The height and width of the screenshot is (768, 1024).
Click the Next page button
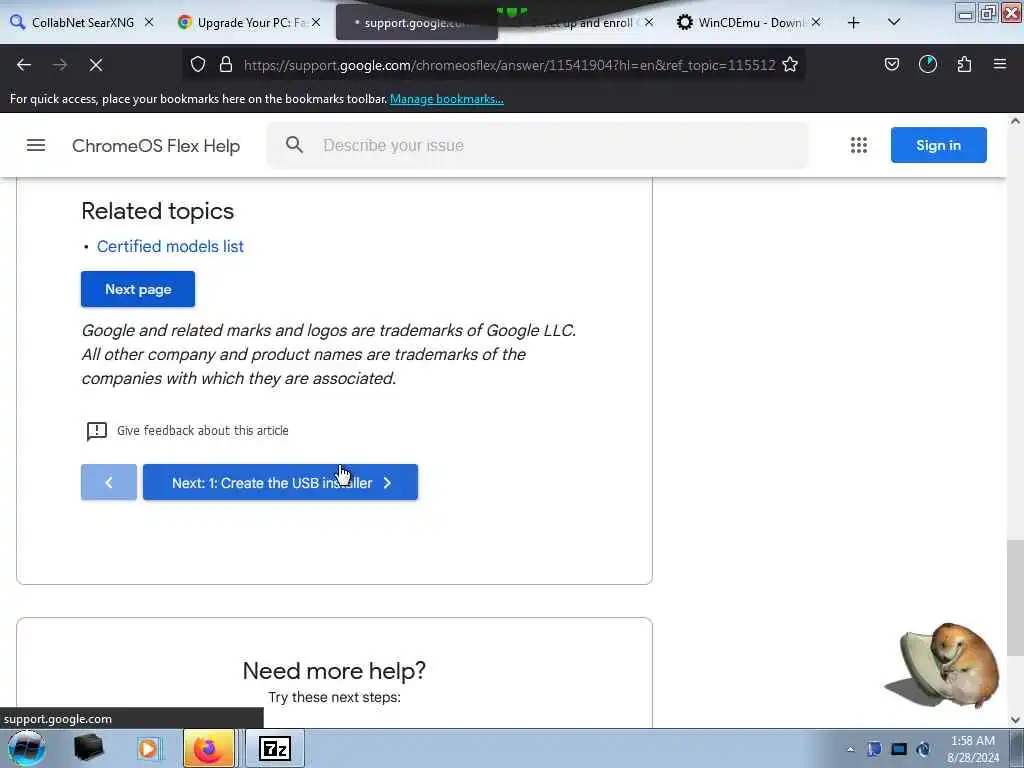click(x=138, y=289)
